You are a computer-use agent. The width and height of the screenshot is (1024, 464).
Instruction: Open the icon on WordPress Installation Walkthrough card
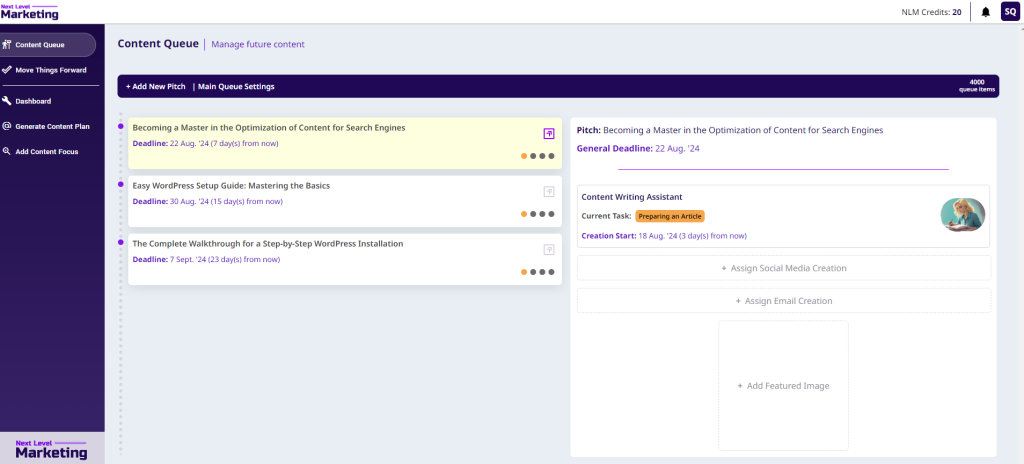548,249
